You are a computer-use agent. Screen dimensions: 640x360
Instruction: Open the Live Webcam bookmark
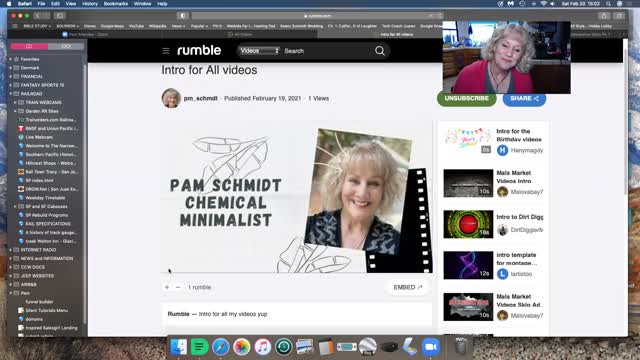click(39, 137)
